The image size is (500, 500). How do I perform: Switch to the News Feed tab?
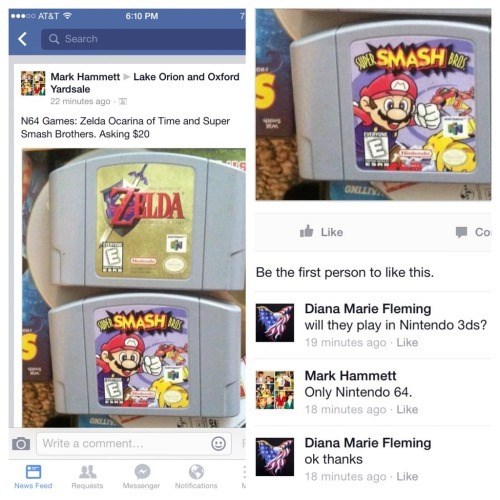click(x=33, y=477)
